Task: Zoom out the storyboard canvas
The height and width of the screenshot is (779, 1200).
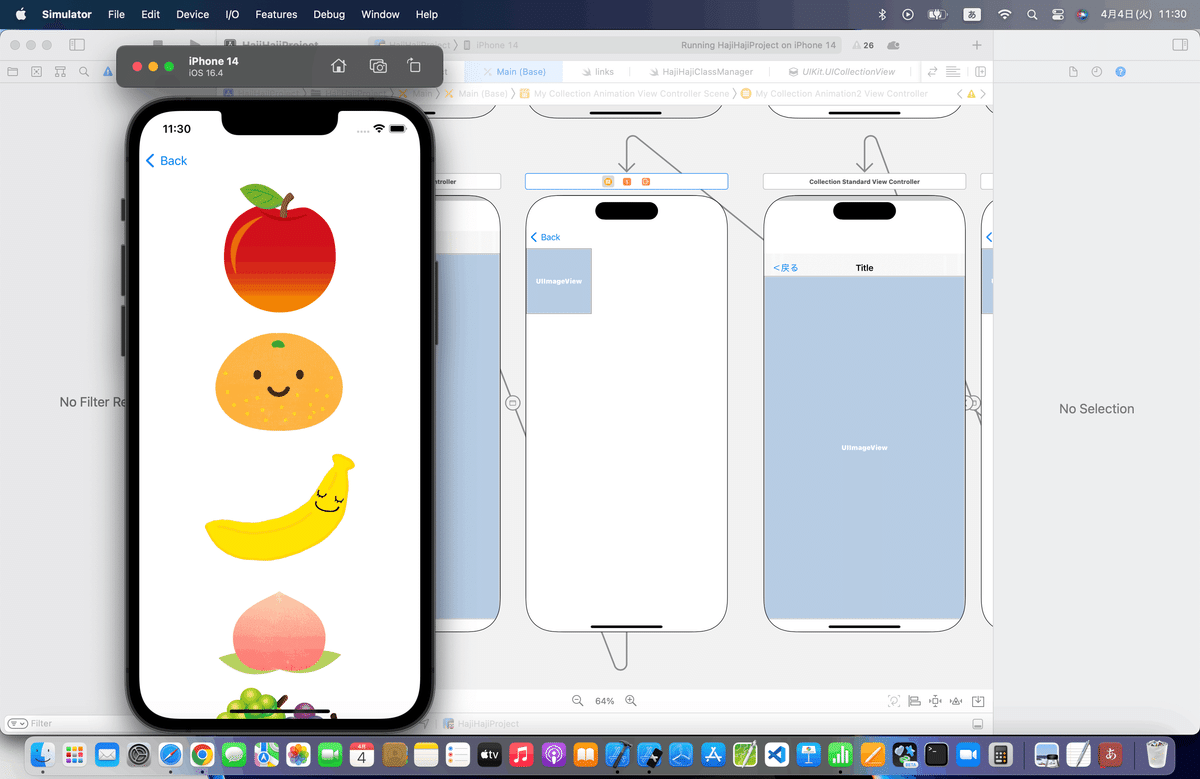Action: coord(577,701)
